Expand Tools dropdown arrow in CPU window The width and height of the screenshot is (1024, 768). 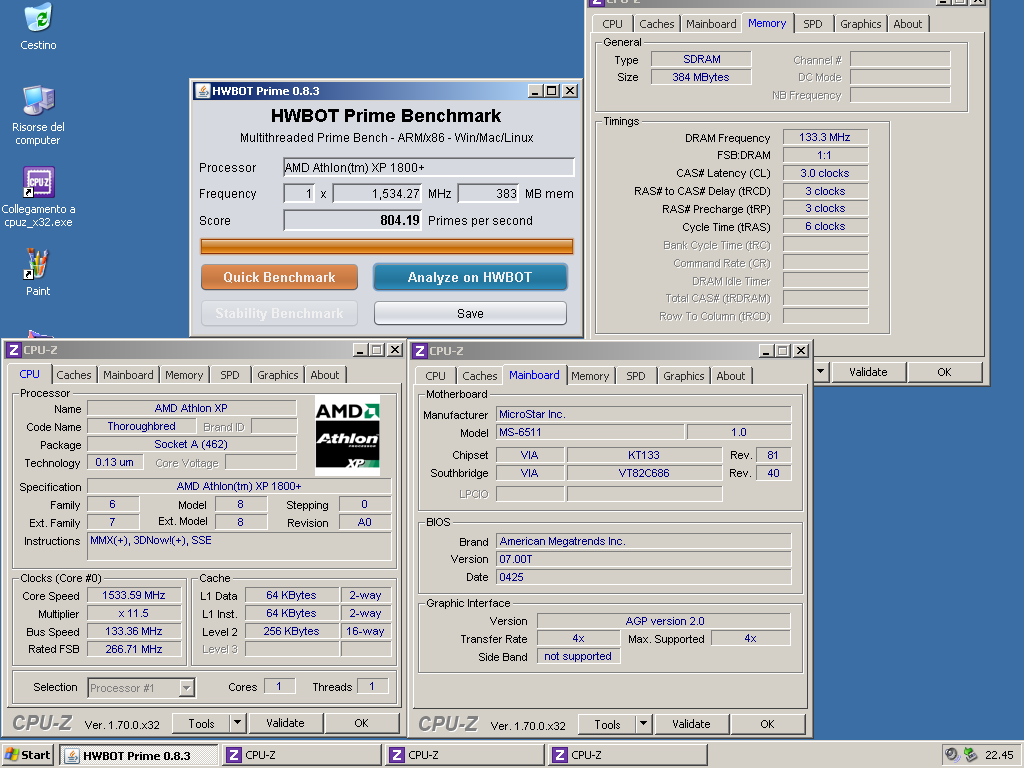coord(238,723)
